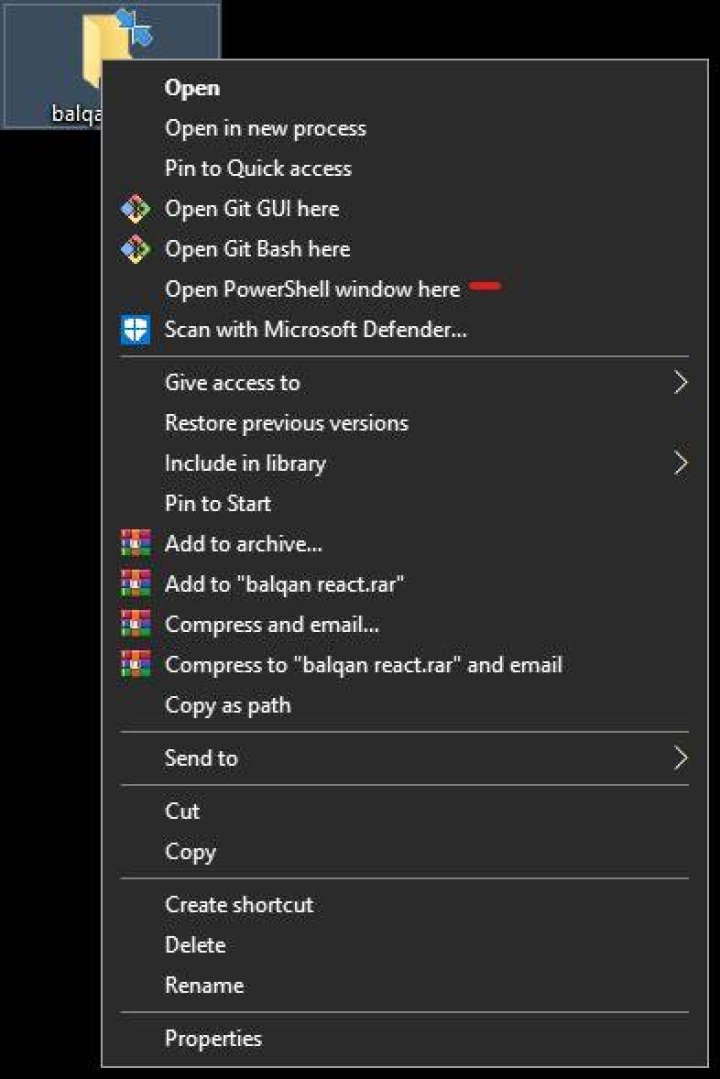Select Open Git GUI here

[405, 209]
